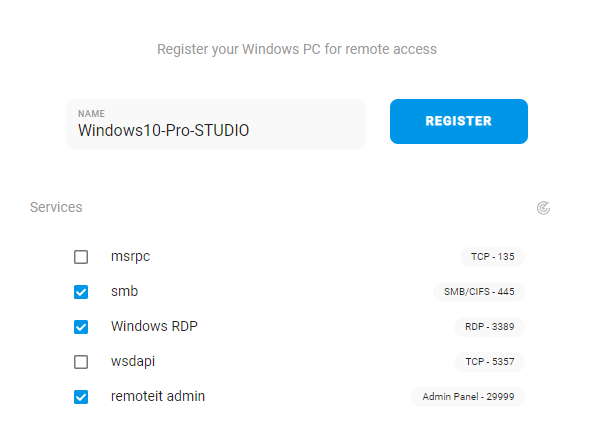
Task: Select the SMB/CIFS - 445 badge
Action: (479, 292)
